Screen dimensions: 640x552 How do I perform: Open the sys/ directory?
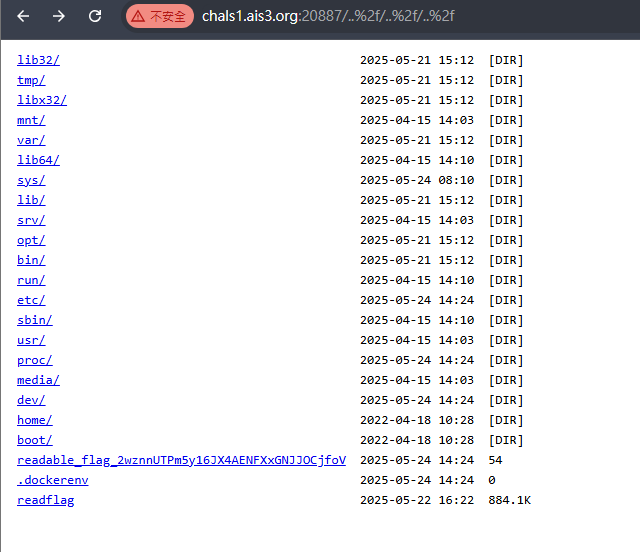coord(31,180)
